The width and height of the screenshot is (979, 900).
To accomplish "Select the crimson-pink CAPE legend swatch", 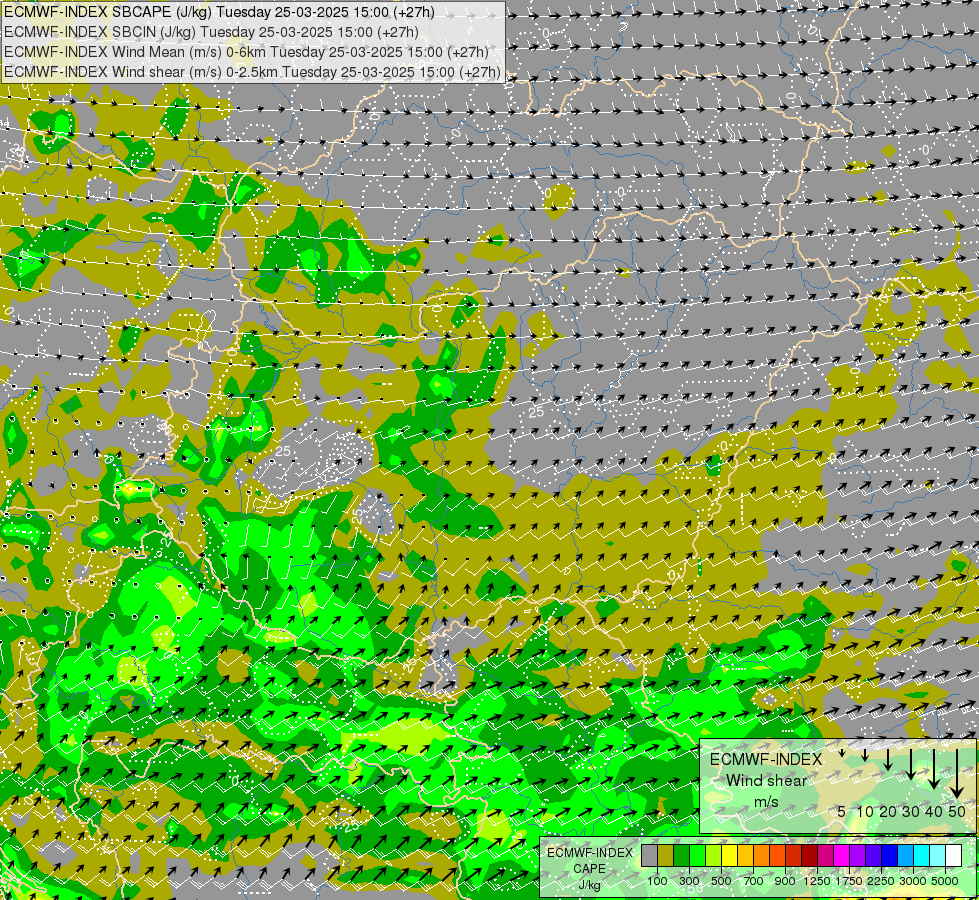I will coord(826,856).
